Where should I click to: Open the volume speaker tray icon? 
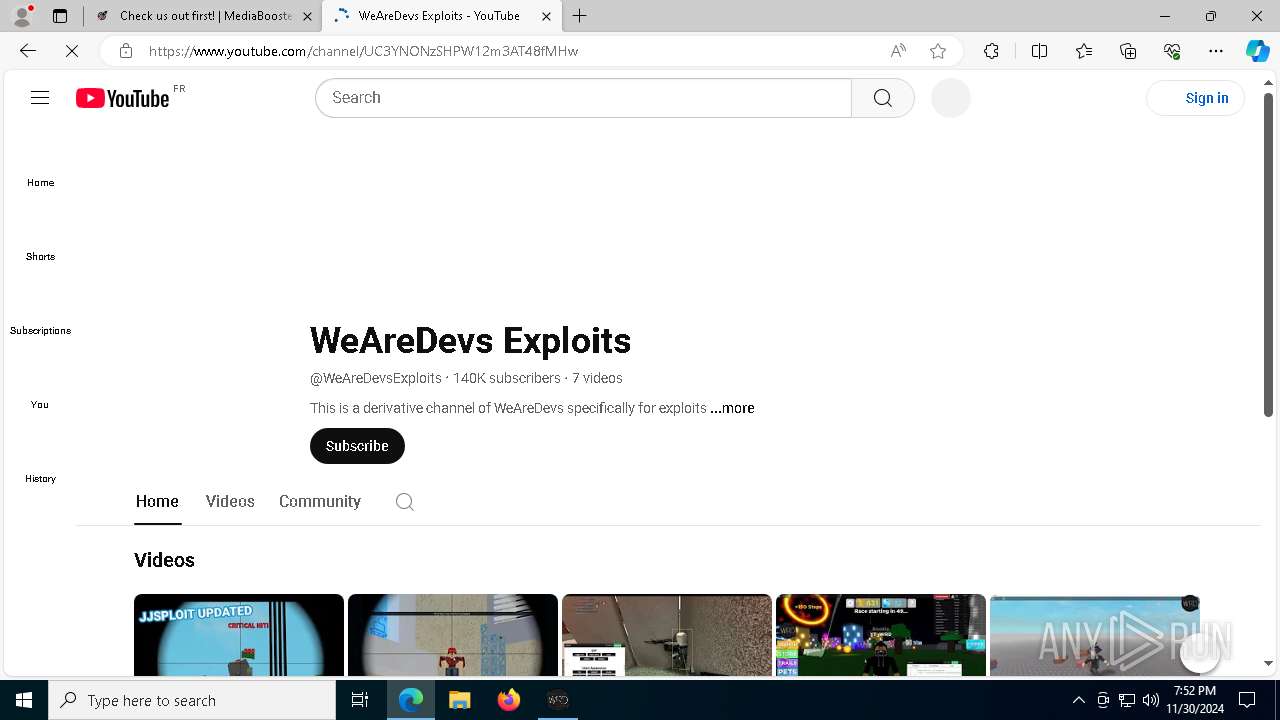coord(1150,700)
